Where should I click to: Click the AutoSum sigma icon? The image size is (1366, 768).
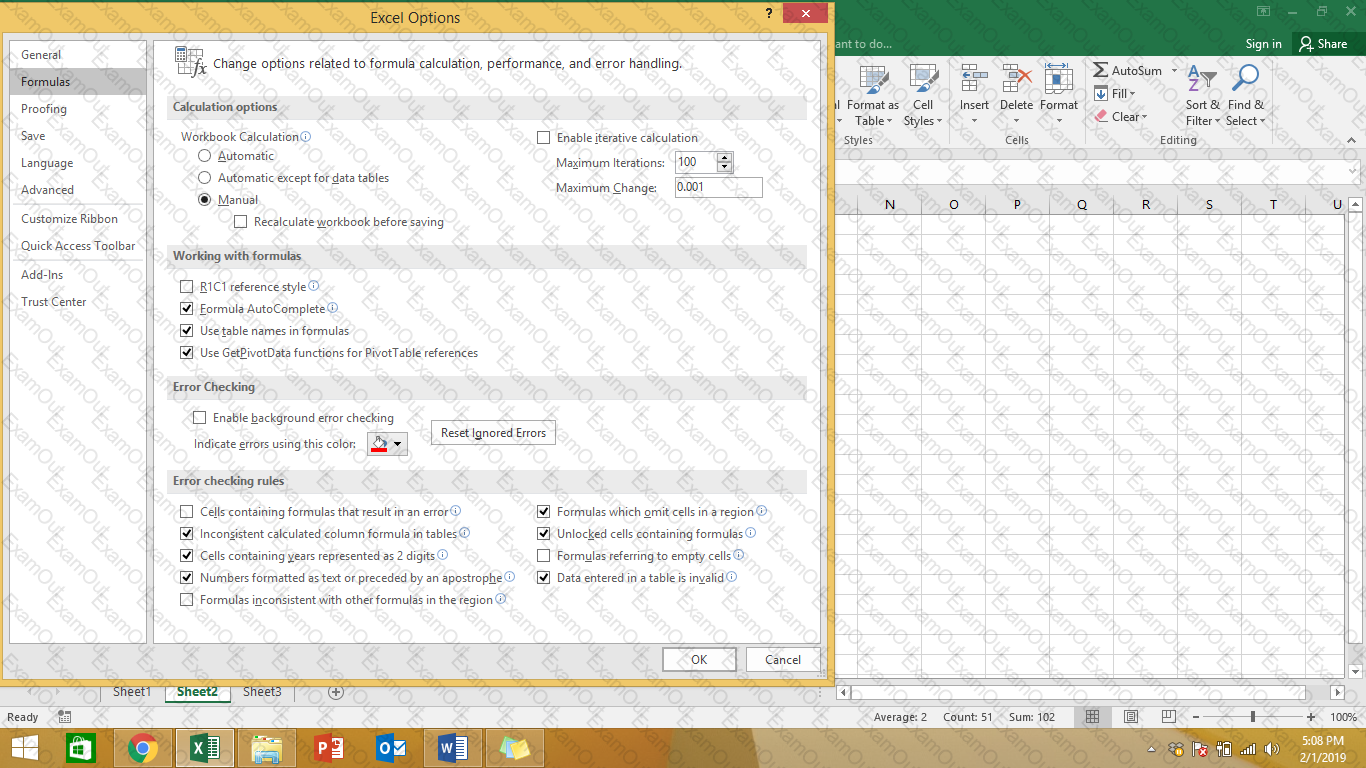(x=1100, y=71)
